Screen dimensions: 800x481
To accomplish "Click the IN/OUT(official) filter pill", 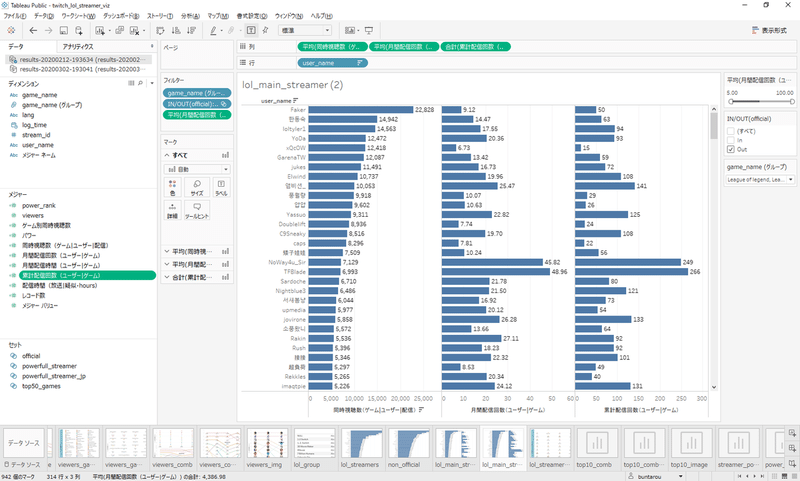I will point(197,104).
